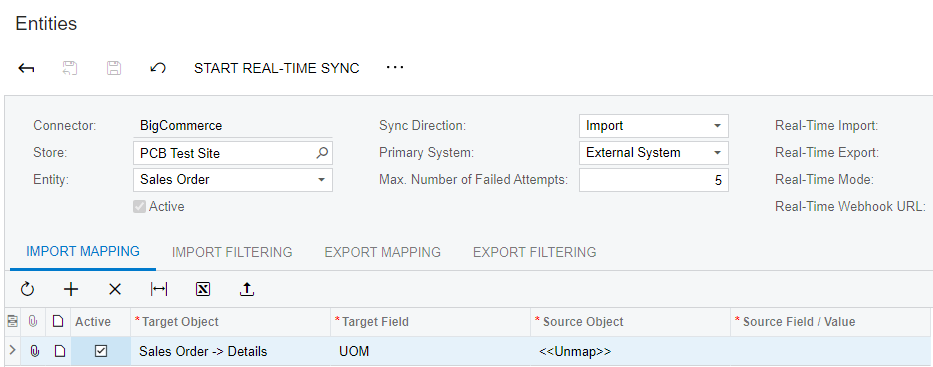Click the save disk icon
Image resolution: width=933 pixels, height=367 pixels.
click(114, 68)
